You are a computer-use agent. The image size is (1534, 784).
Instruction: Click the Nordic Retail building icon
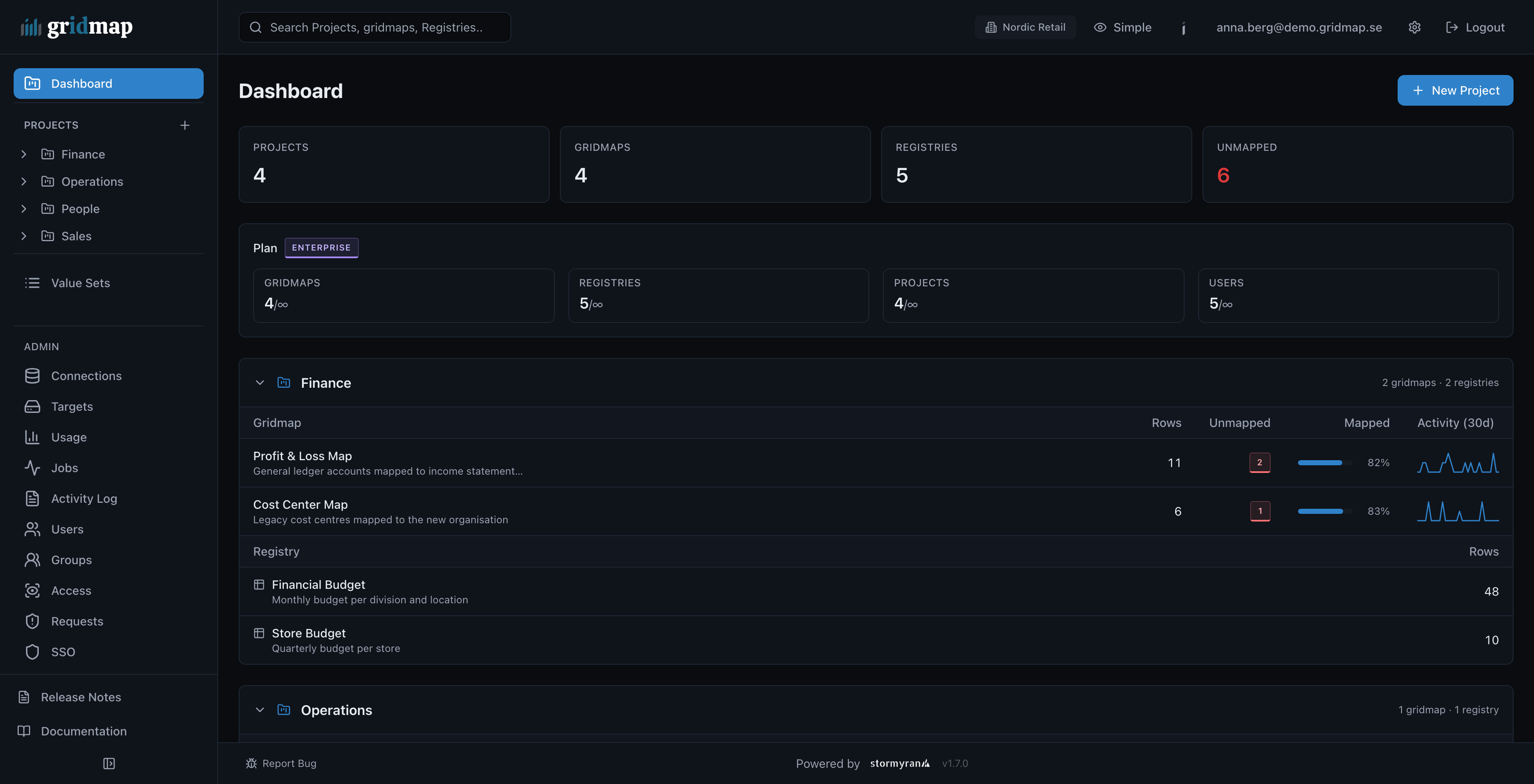click(x=991, y=27)
